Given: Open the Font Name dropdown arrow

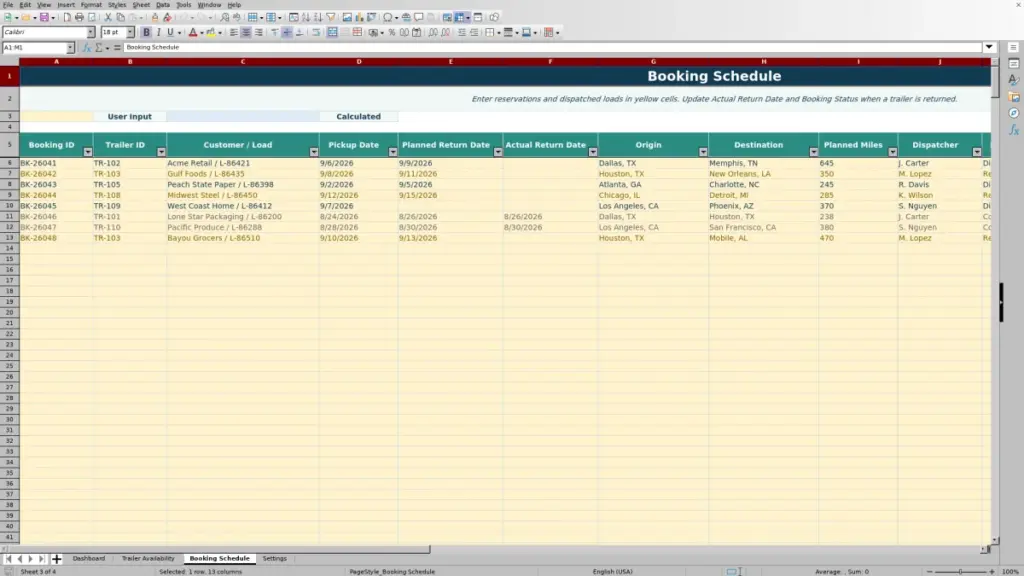Looking at the screenshot, I should tap(90, 32).
